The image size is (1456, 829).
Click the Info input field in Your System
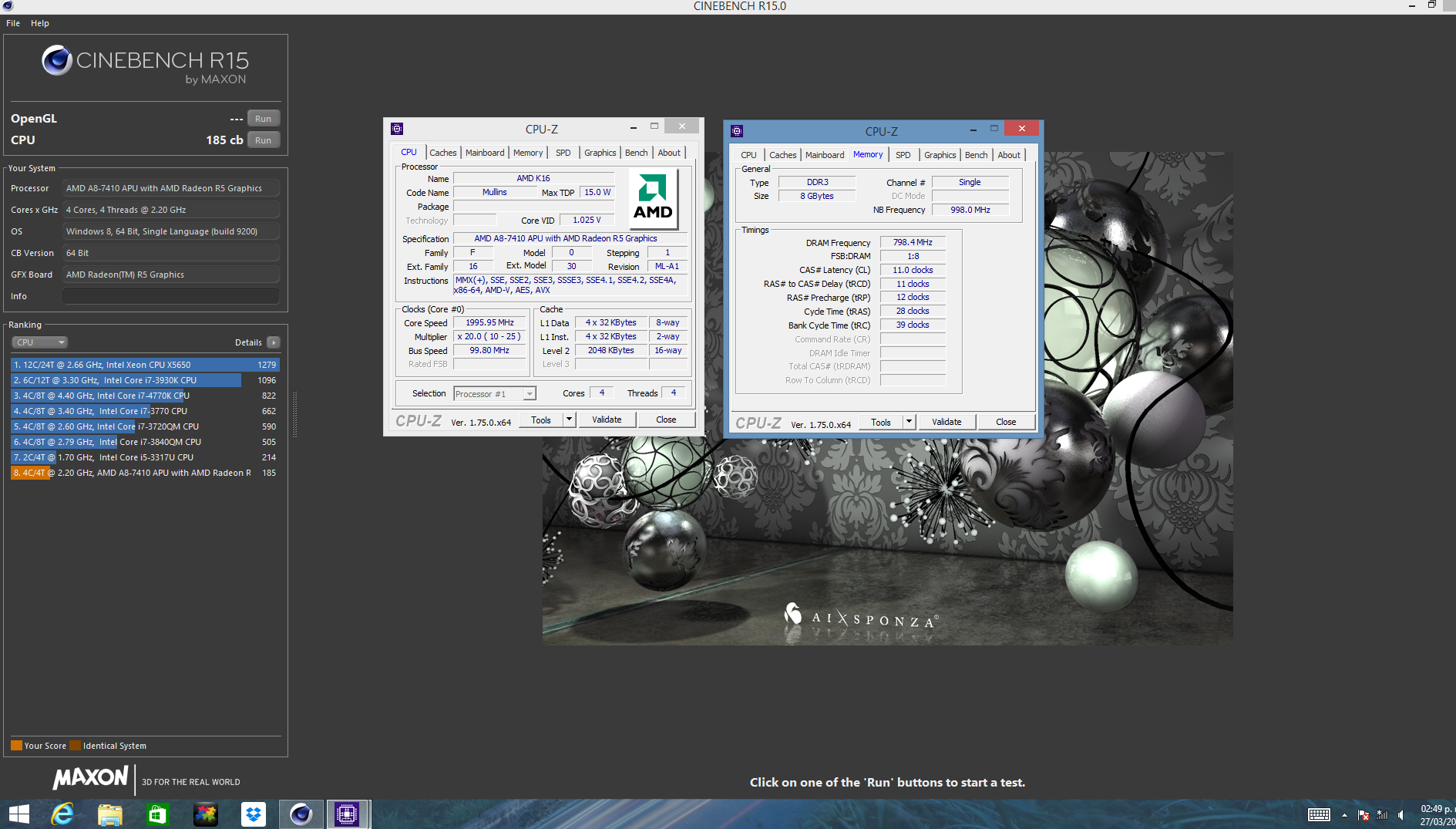tap(171, 296)
